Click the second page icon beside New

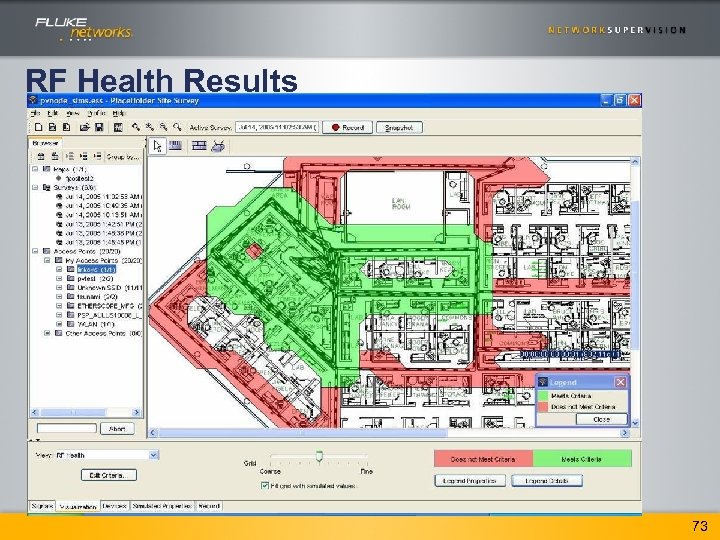(x=52, y=127)
